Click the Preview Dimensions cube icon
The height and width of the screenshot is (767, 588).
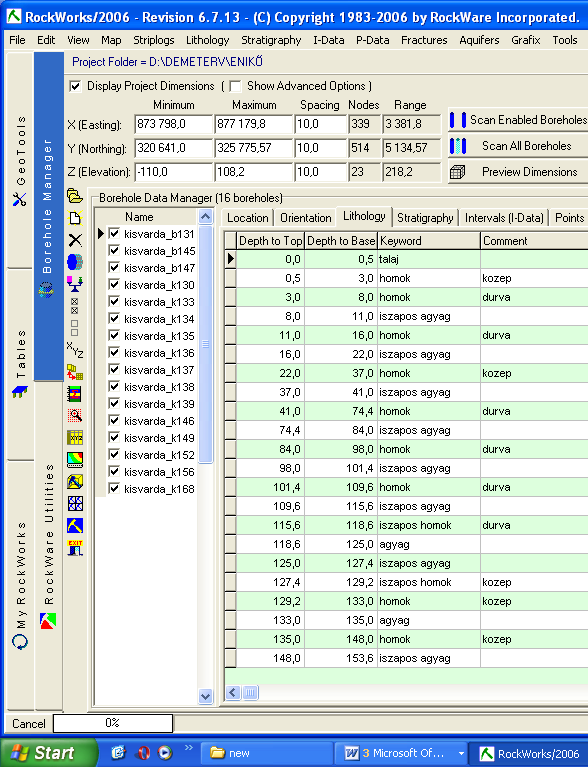[457, 172]
